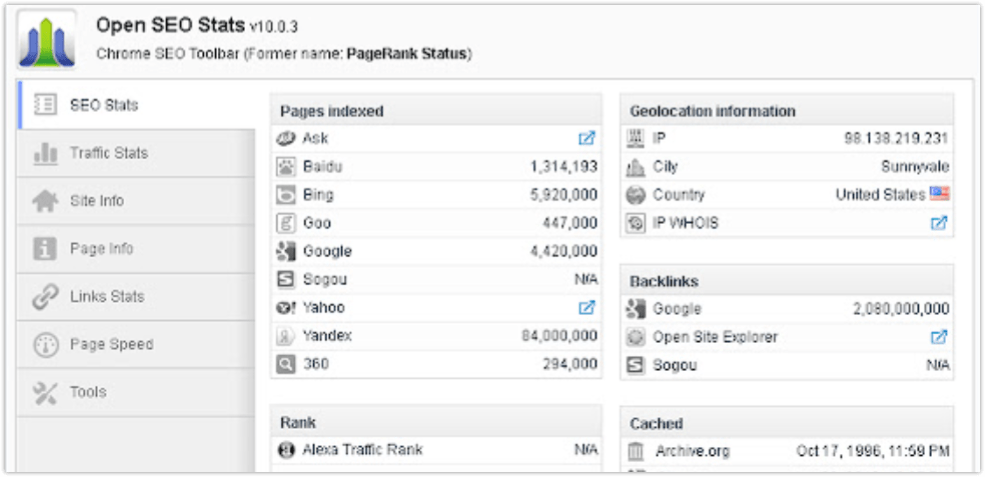Screen dimensions: 985x477
Task: Select the Page Info tab
Action: [136, 249]
